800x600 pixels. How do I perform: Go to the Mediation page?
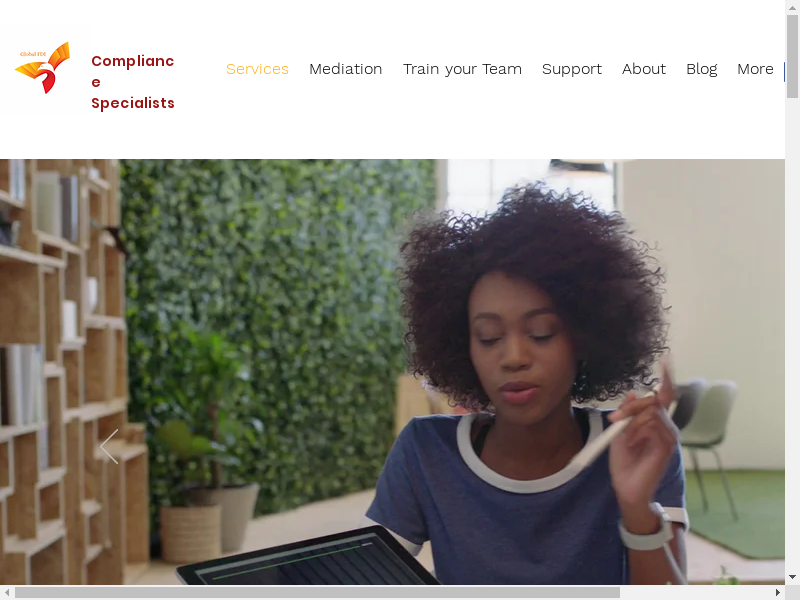pos(345,69)
